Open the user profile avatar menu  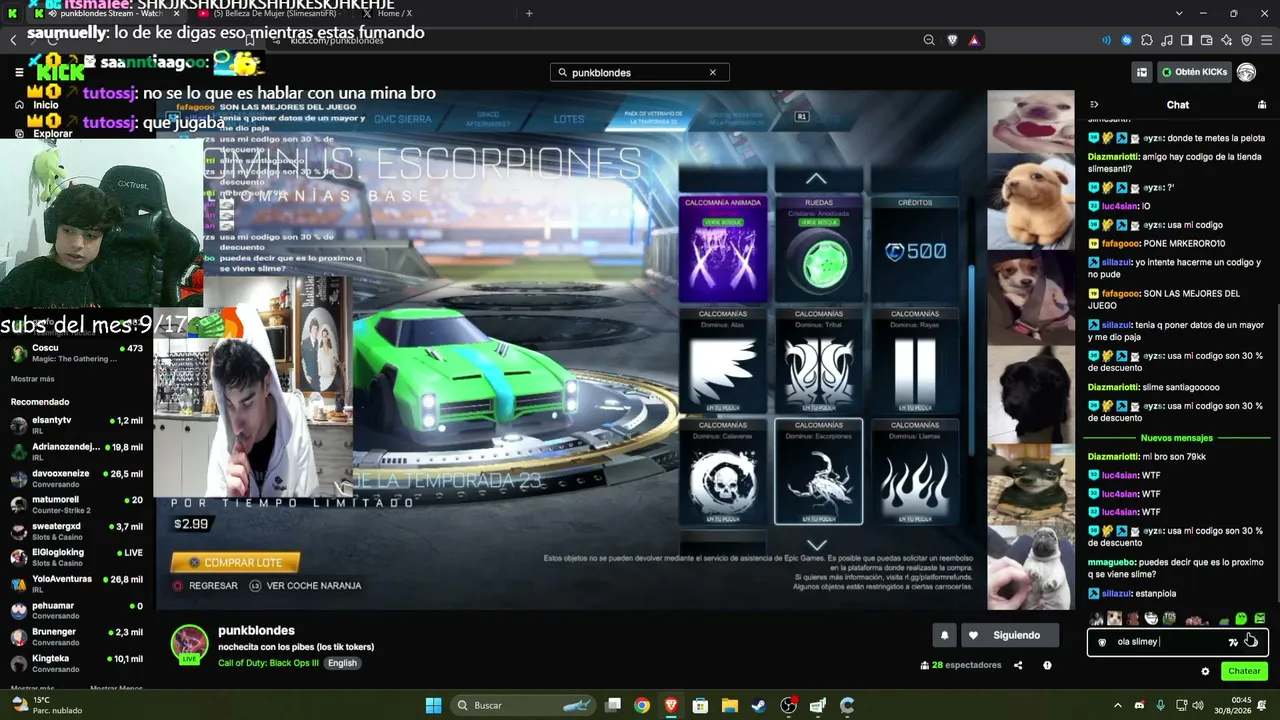(1246, 72)
